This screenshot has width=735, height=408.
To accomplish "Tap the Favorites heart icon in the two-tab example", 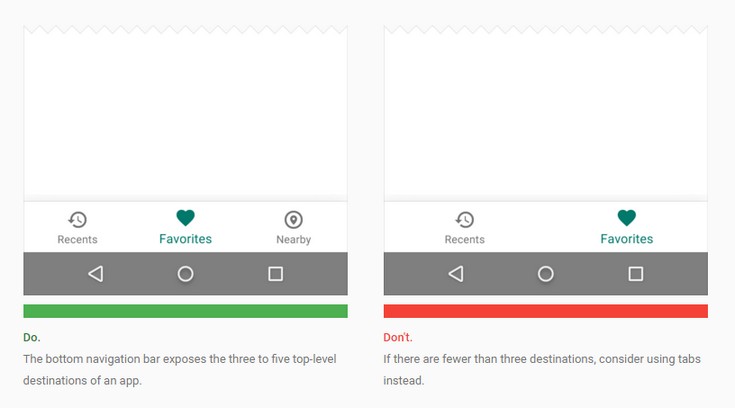I will [626, 218].
